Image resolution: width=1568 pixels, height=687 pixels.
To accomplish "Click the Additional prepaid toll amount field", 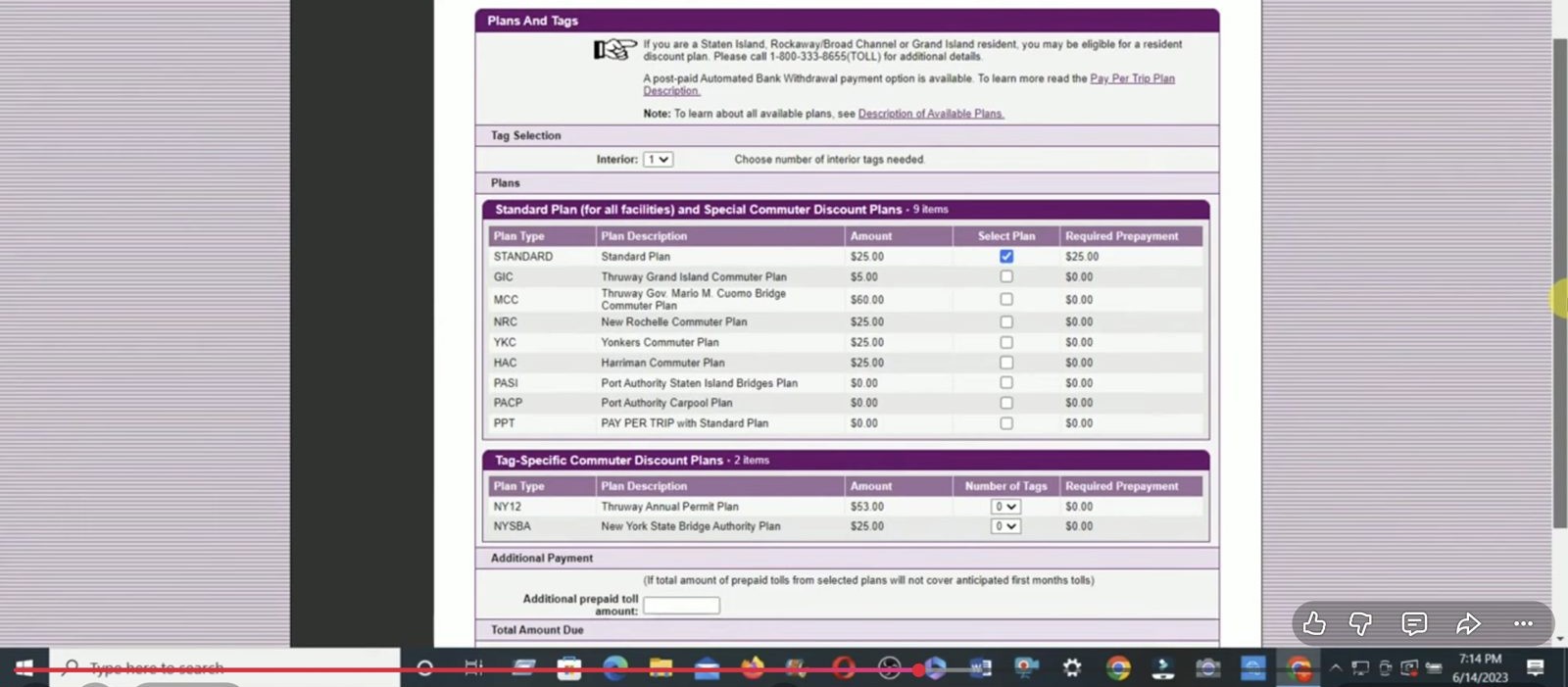I will [681, 606].
